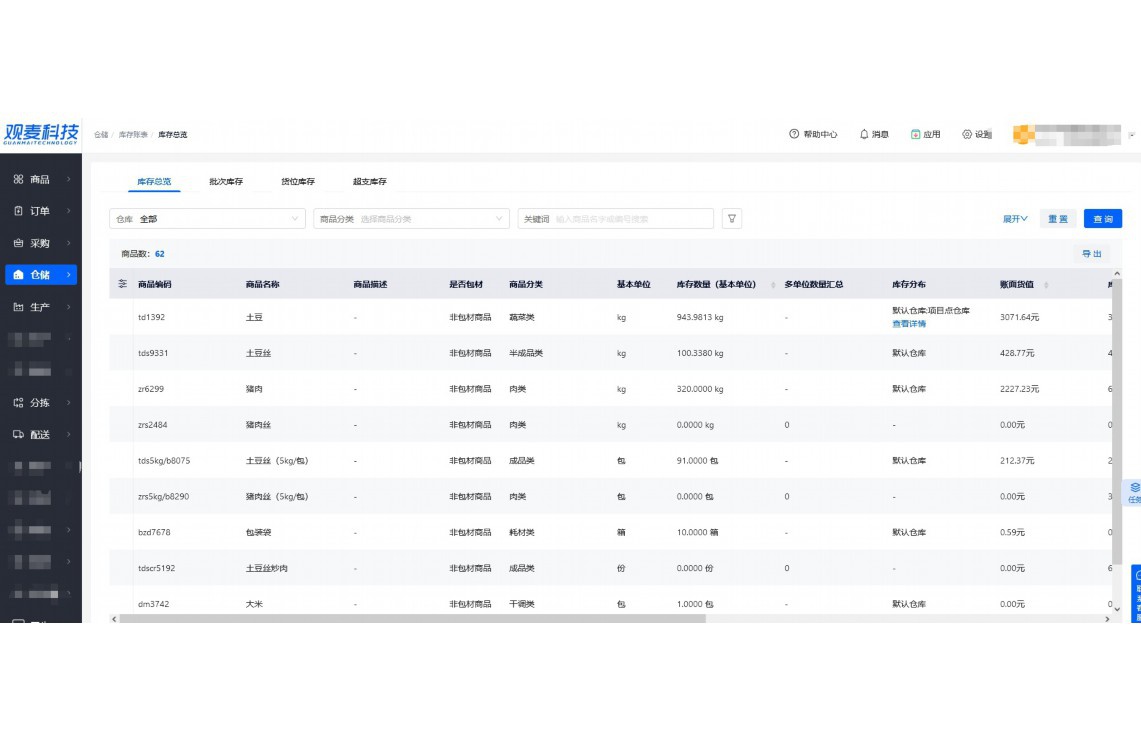
Task: Expand 商品 menu in sidebar
Action: tap(41, 180)
